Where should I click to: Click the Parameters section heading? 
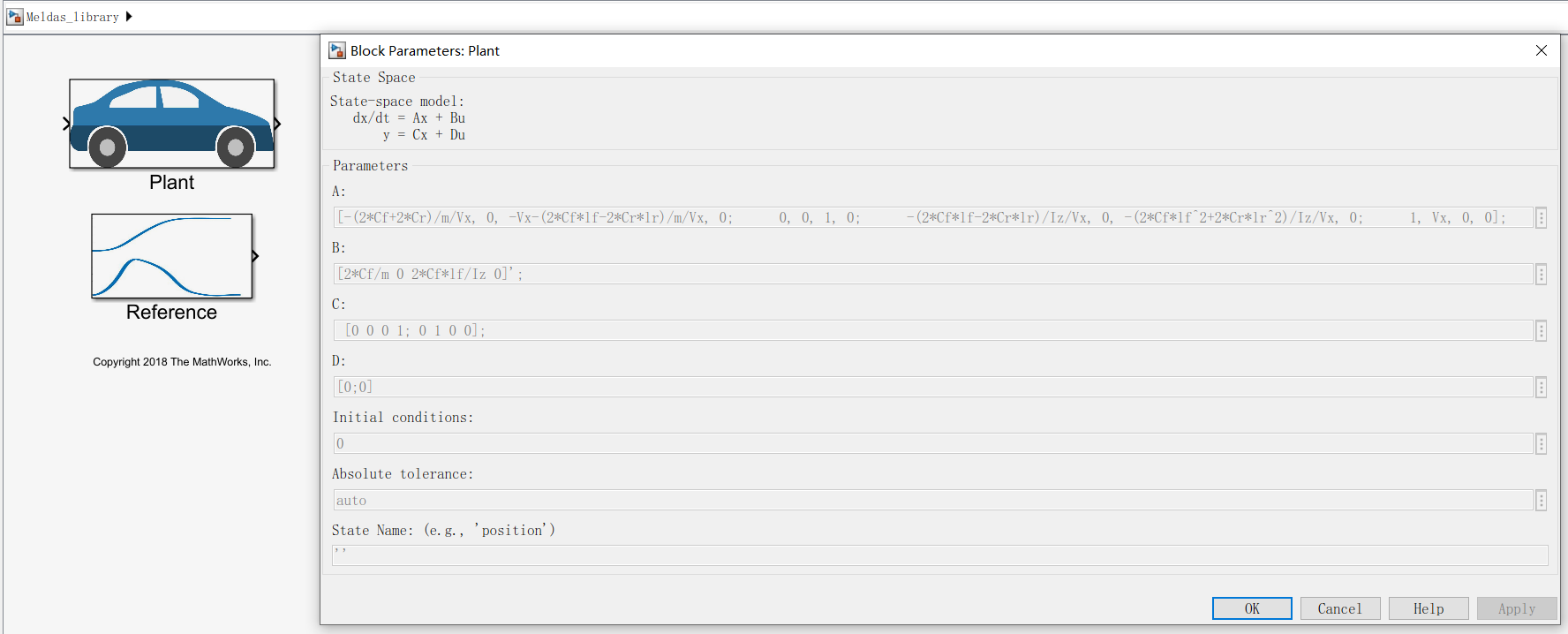[x=370, y=166]
